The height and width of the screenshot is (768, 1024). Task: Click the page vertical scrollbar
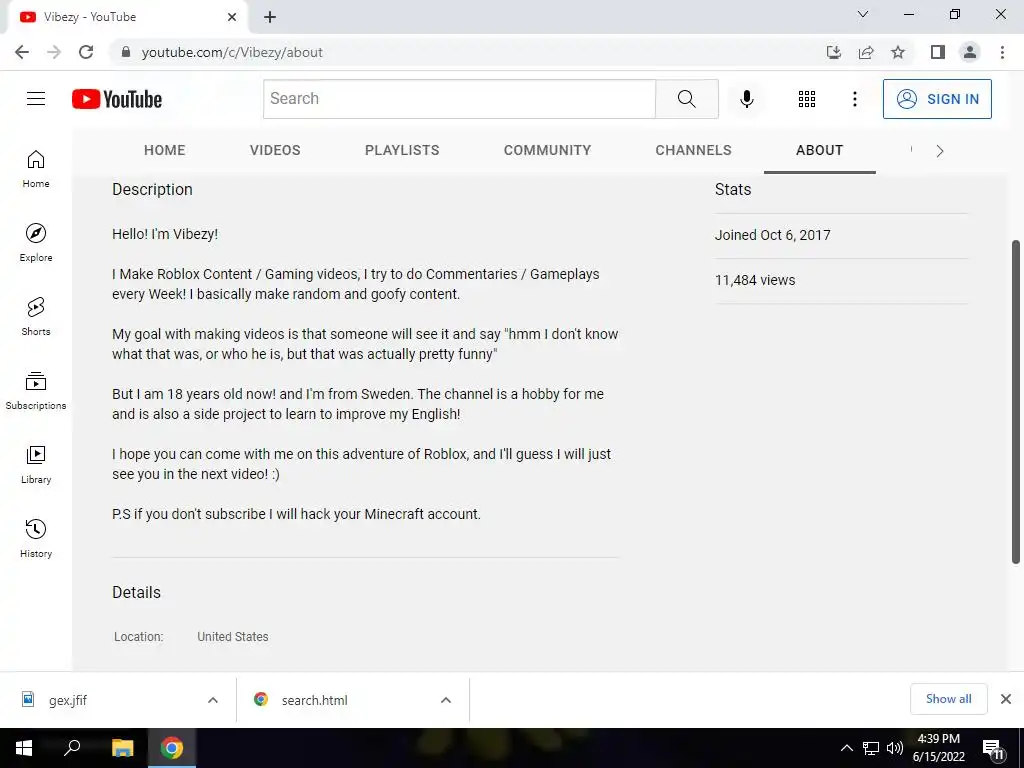pyautogui.click(x=1016, y=402)
